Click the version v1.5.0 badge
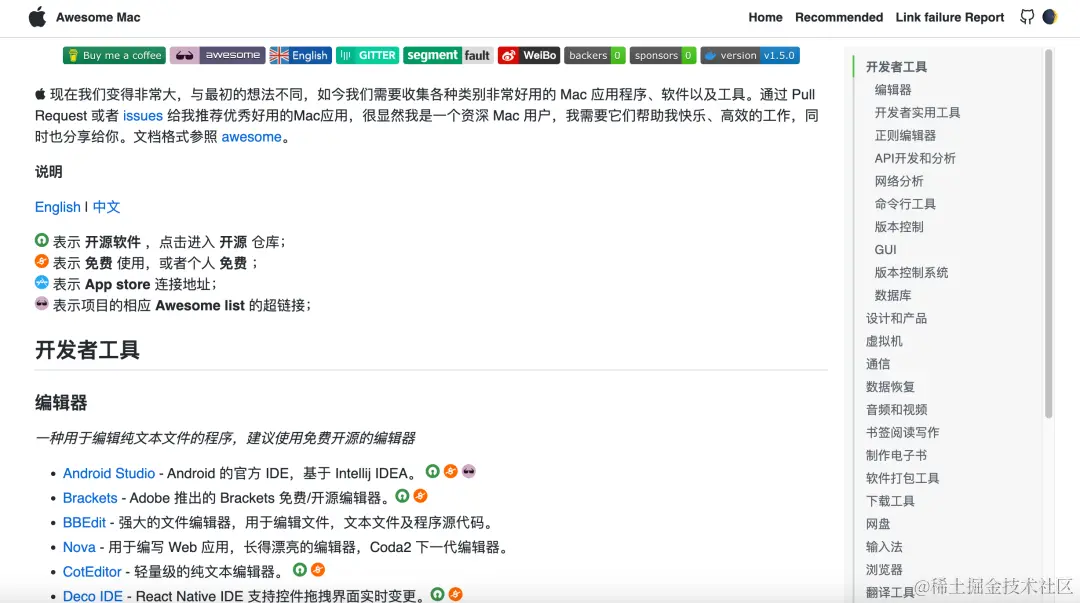Viewport: 1080px width, 603px height. pyautogui.click(x=750, y=55)
